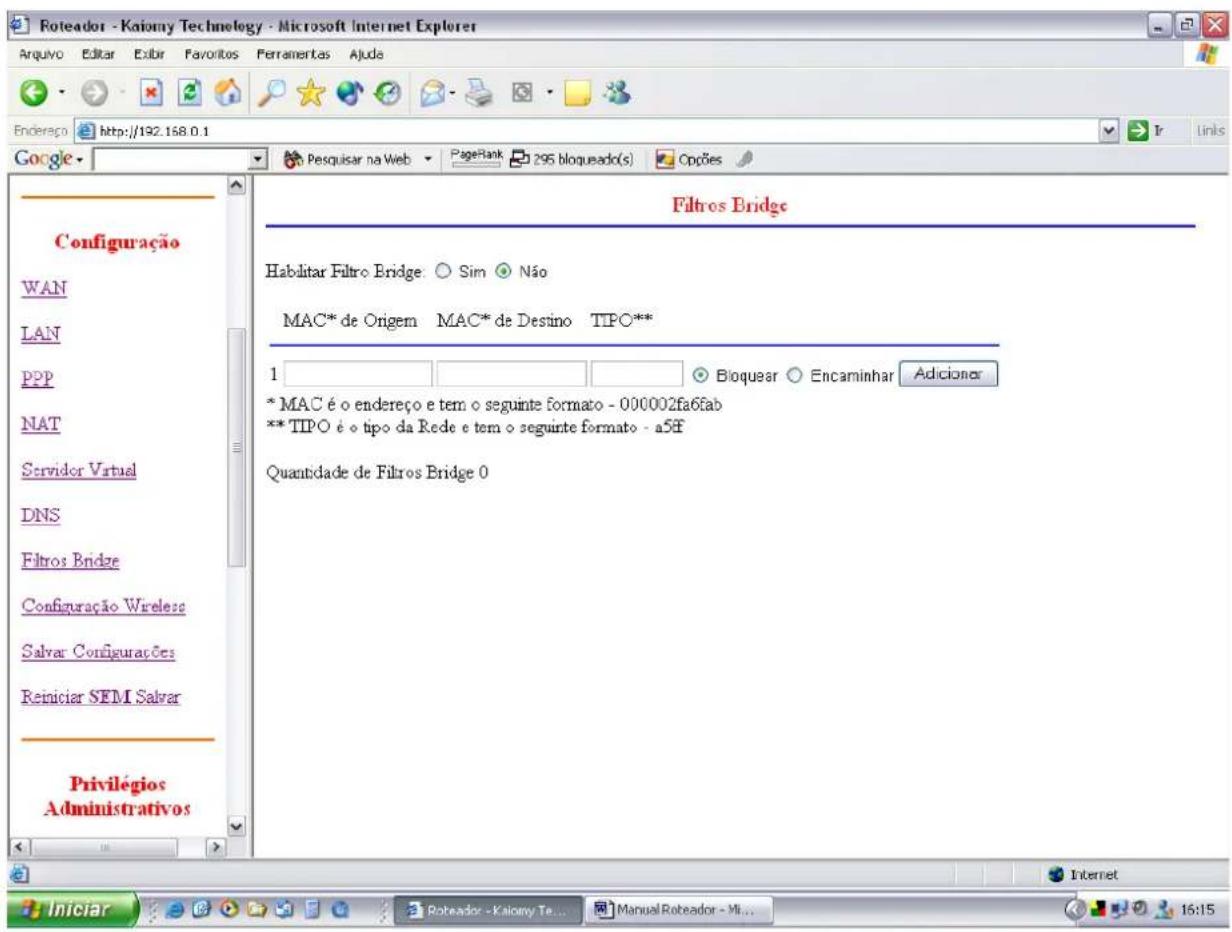Click the sidebar scroll down arrow

point(237,827)
